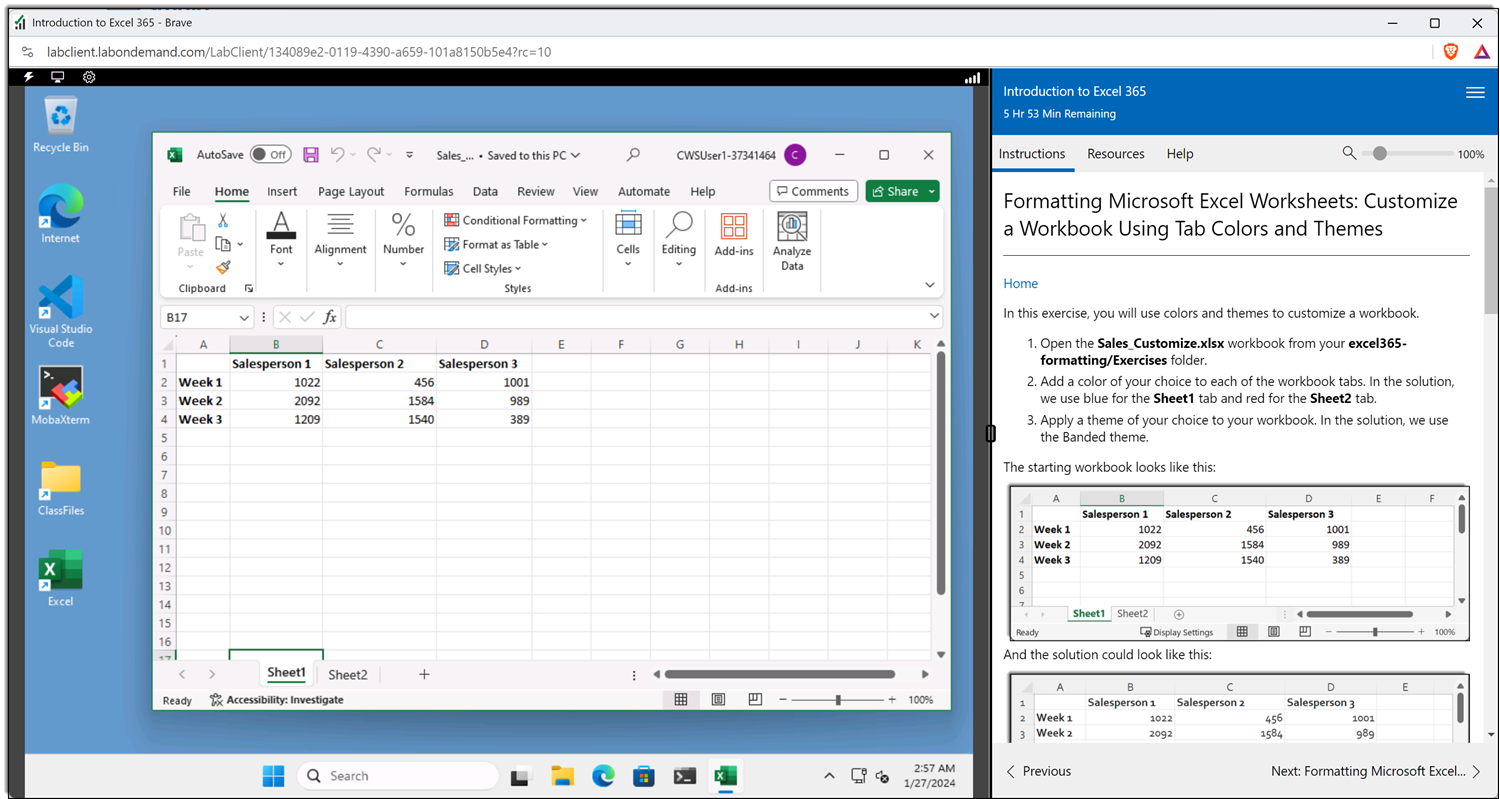This screenshot has width=1500, height=799.
Task: Click the lab settings gear icon
Action: click(x=89, y=77)
